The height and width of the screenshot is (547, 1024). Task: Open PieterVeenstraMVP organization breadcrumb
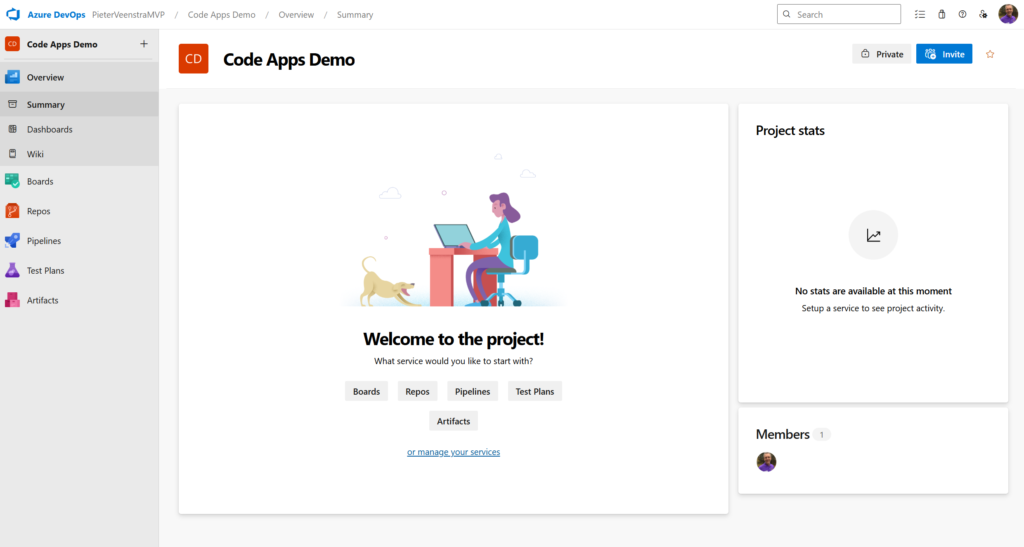point(128,14)
